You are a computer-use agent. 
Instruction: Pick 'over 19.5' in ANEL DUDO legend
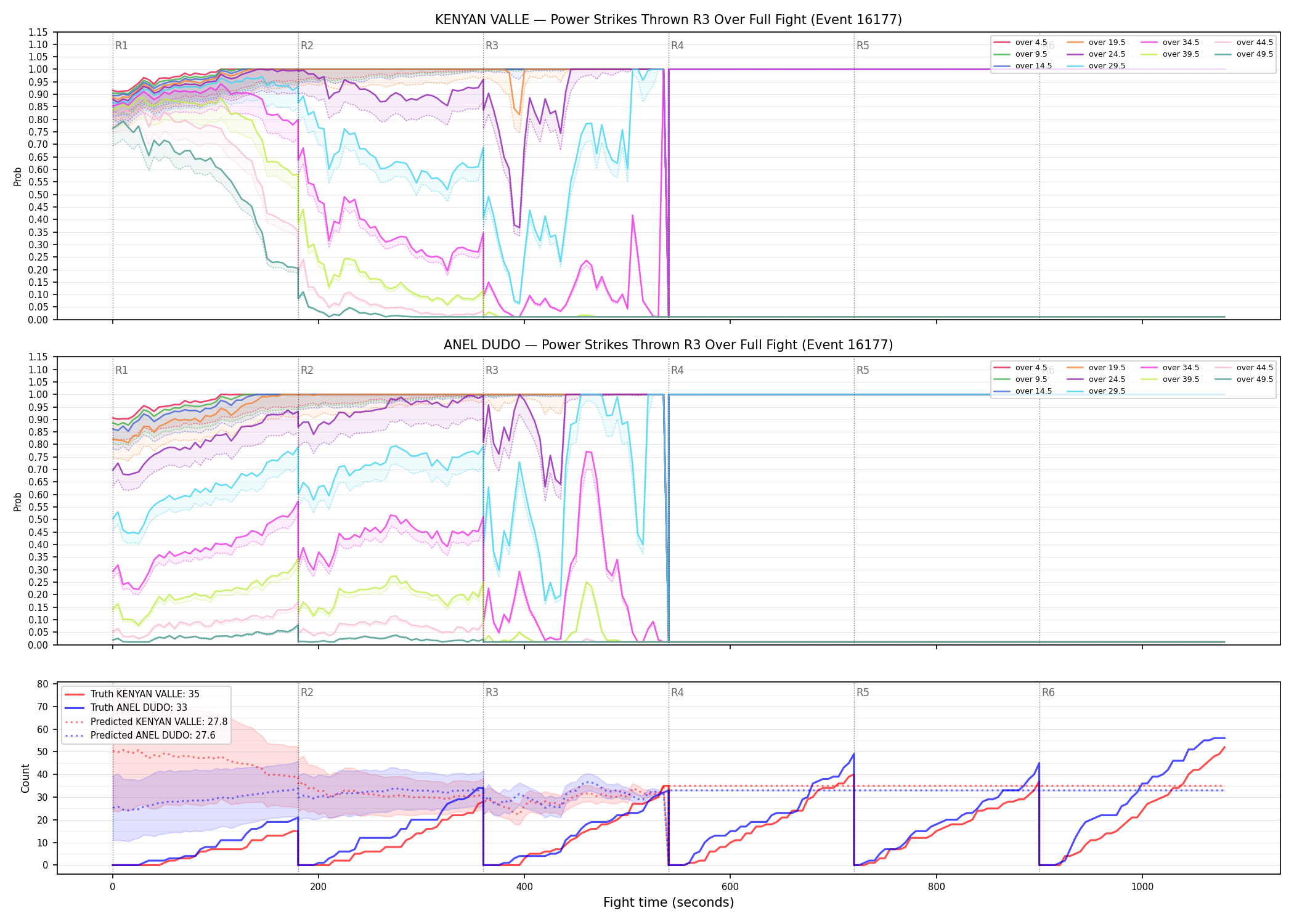click(1096, 368)
